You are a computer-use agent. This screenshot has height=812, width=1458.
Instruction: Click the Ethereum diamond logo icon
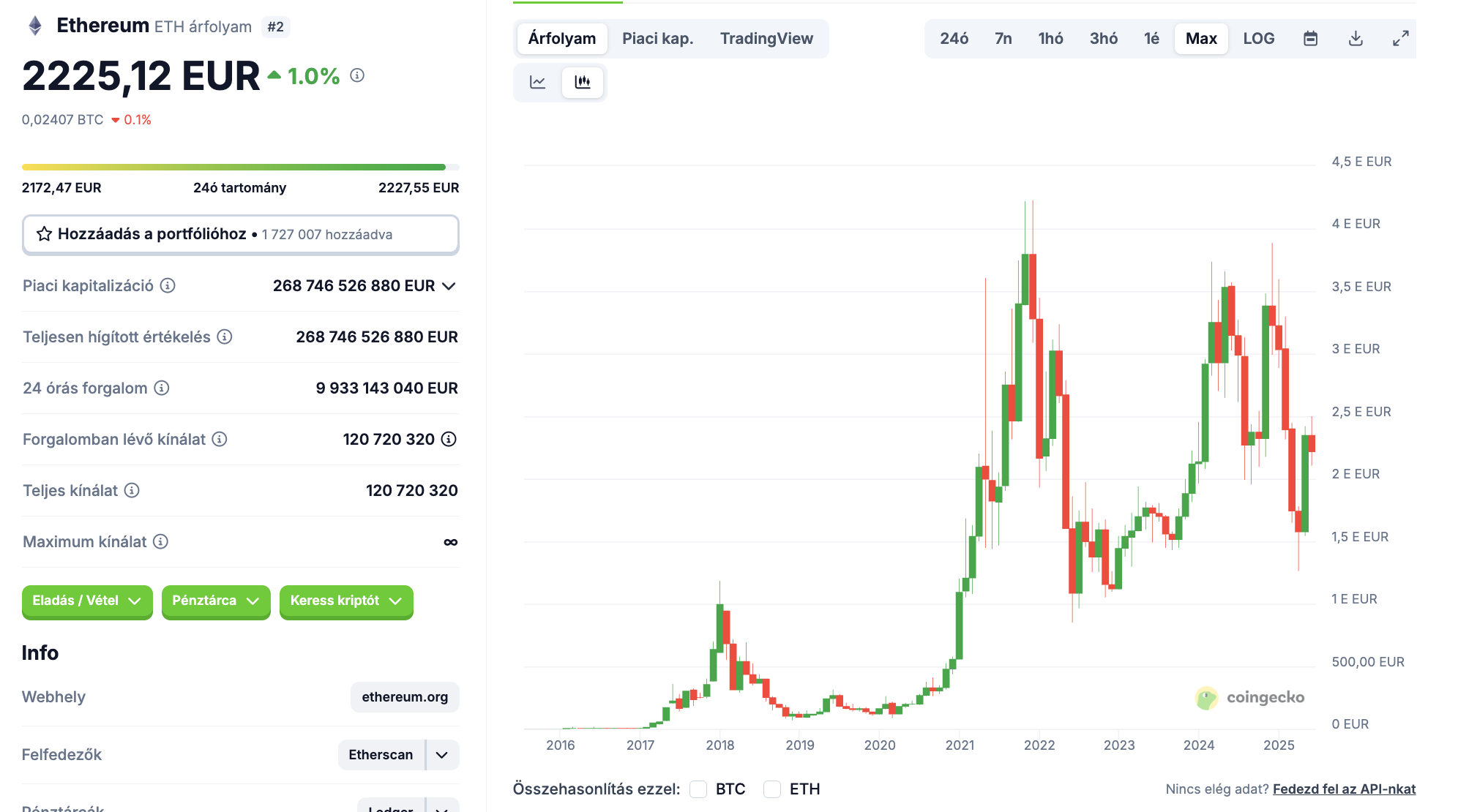click(35, 26)
